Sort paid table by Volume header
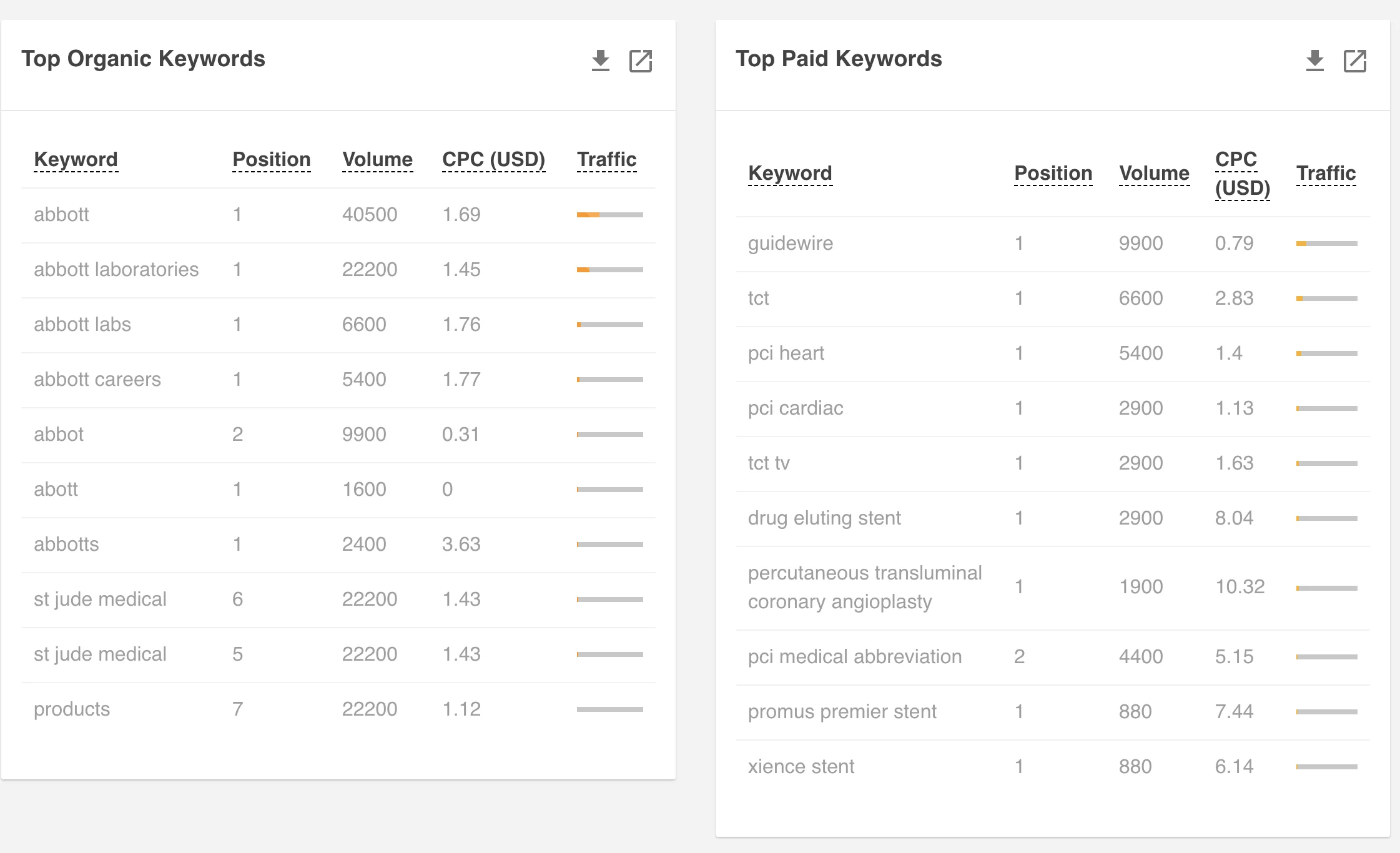 coord(1154,173)
